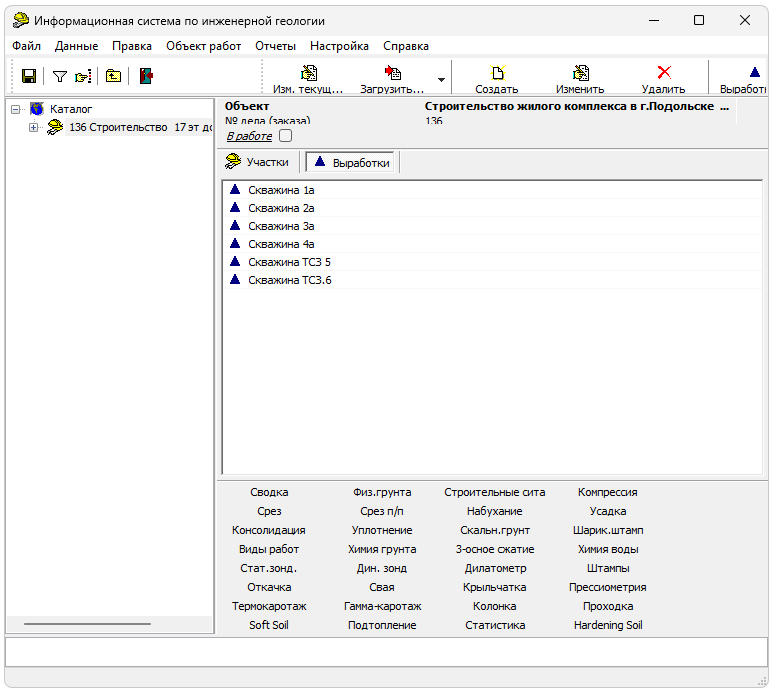
Task: Open the Hardening Soil data section
Action: click(608, 625)
